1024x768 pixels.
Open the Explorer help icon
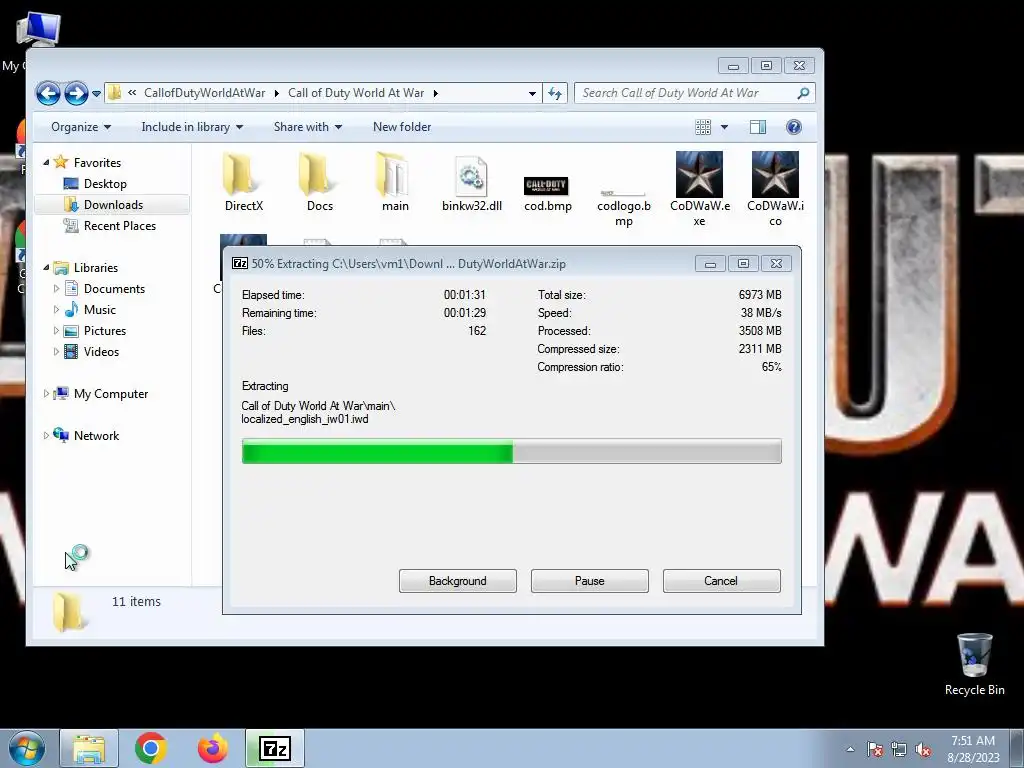[x=793, y=127]
